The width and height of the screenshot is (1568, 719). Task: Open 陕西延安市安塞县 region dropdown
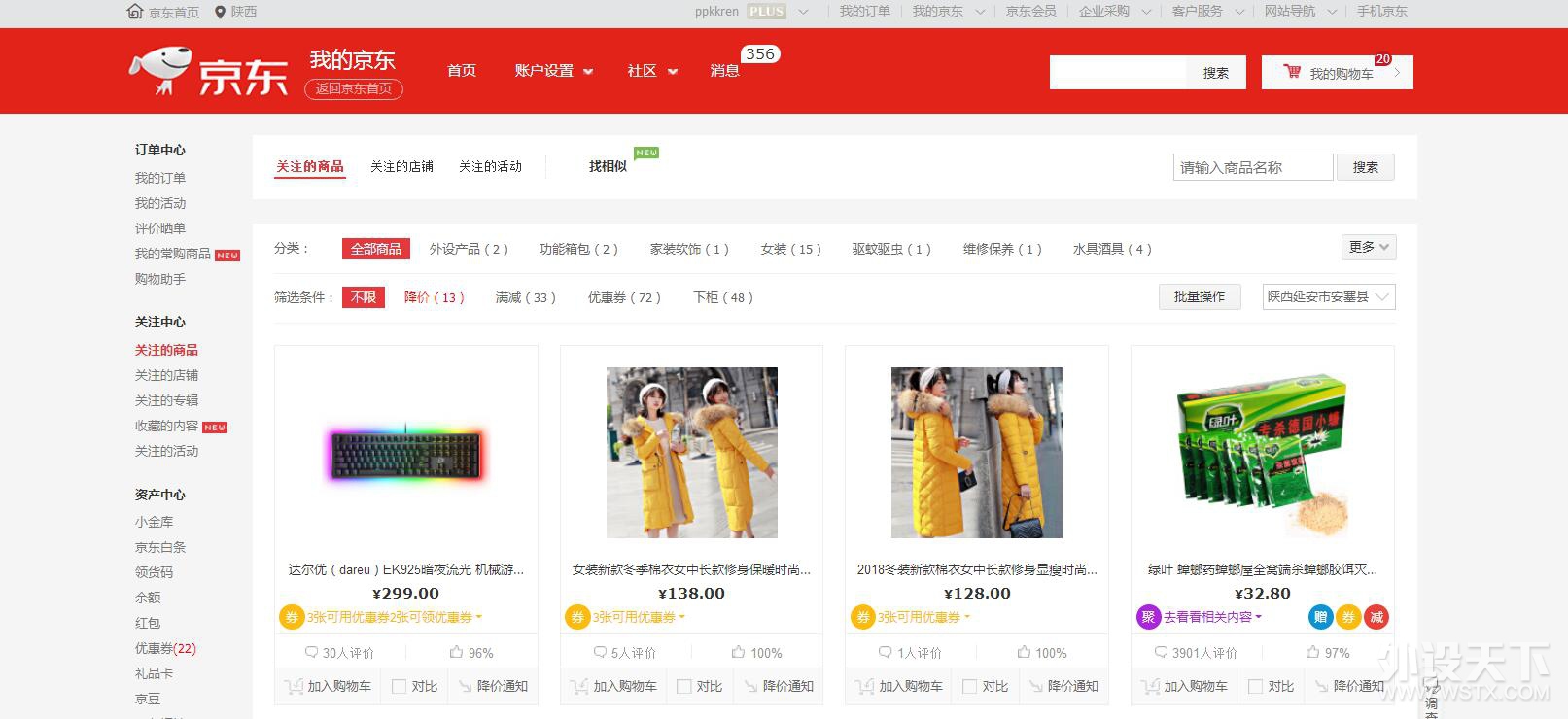[x=1329, y=296]
